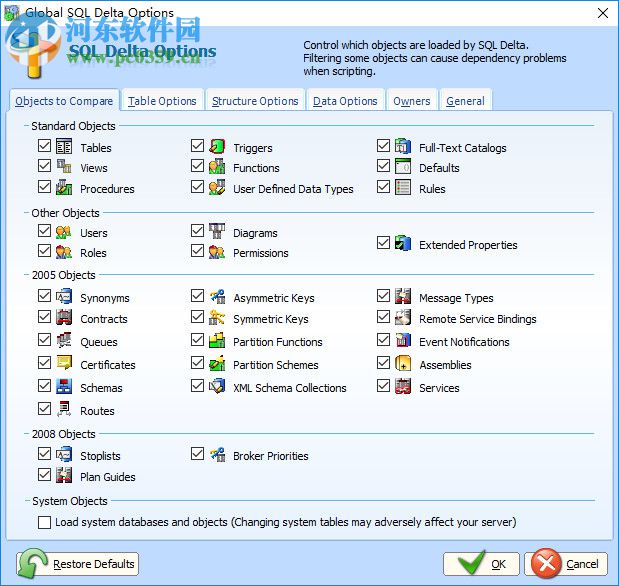The width and height of the screenshot is (619, 586).
Task: Toggle the XML Schema Collections checkbox
Action: 197,386
